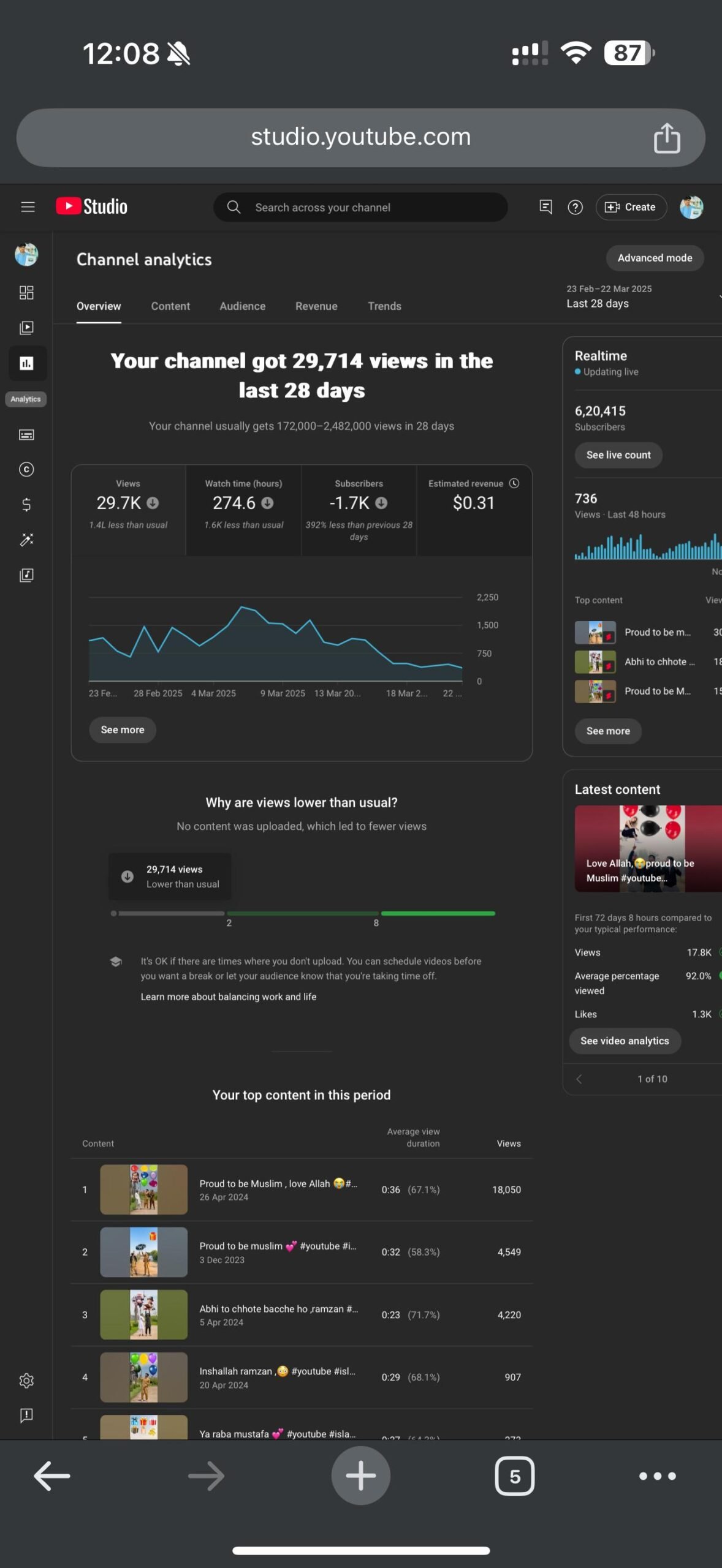Click the 18,050 views cell
This screenshot has height=1568, width=722.
(x=506, y=1189)
